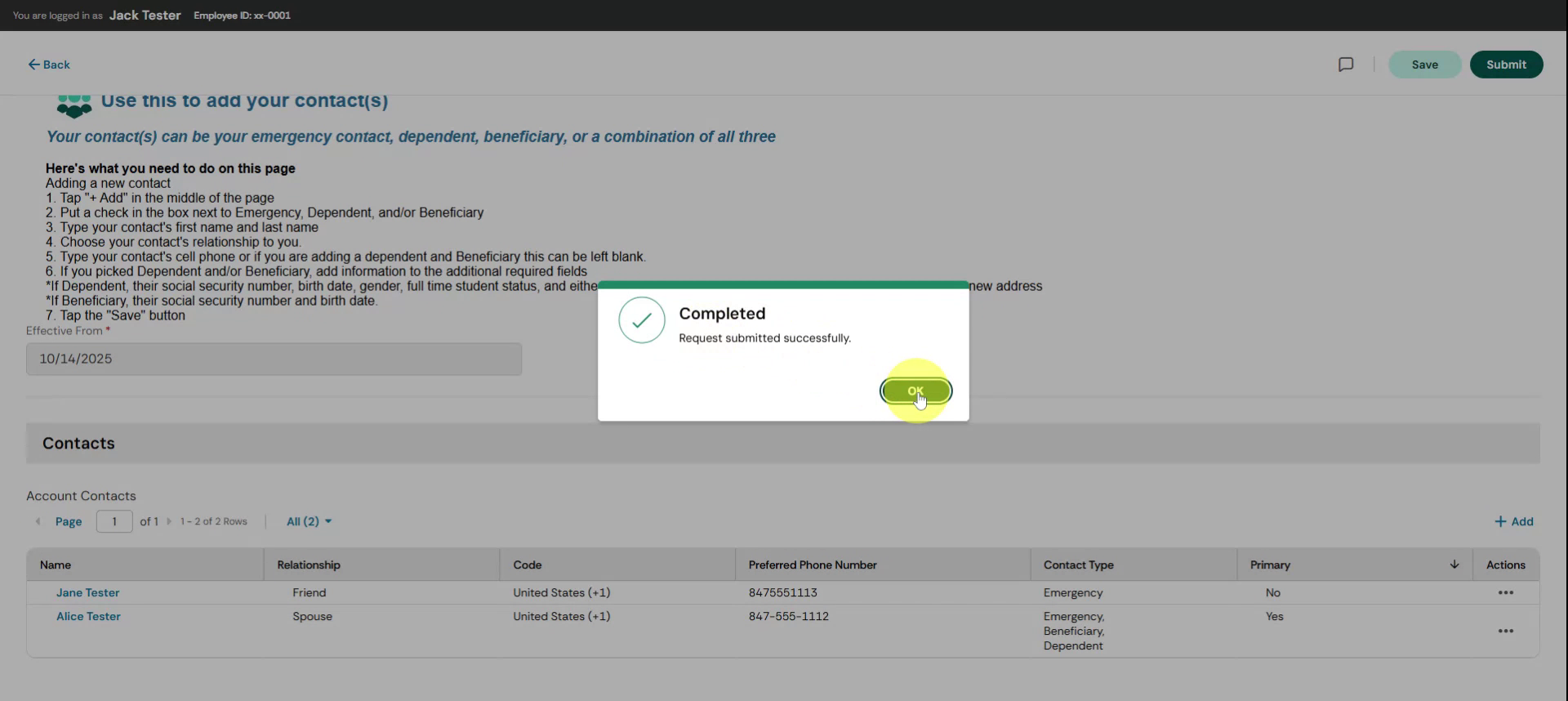The height and width of the screenshot is (701, 1568).
Task: Open the All (2) filter dropdown
Action: (309, 521)
